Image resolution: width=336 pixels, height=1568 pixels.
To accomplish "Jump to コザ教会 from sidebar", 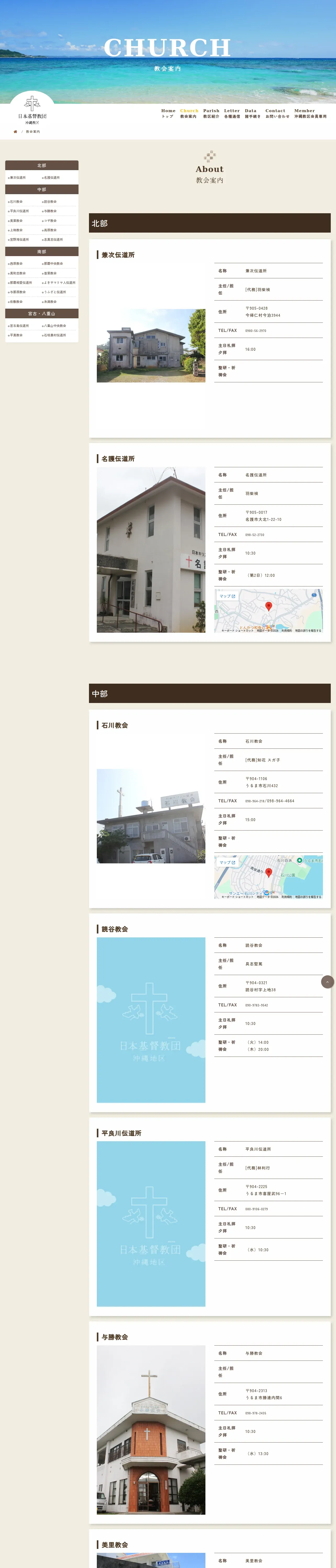I will click(50, 221).
